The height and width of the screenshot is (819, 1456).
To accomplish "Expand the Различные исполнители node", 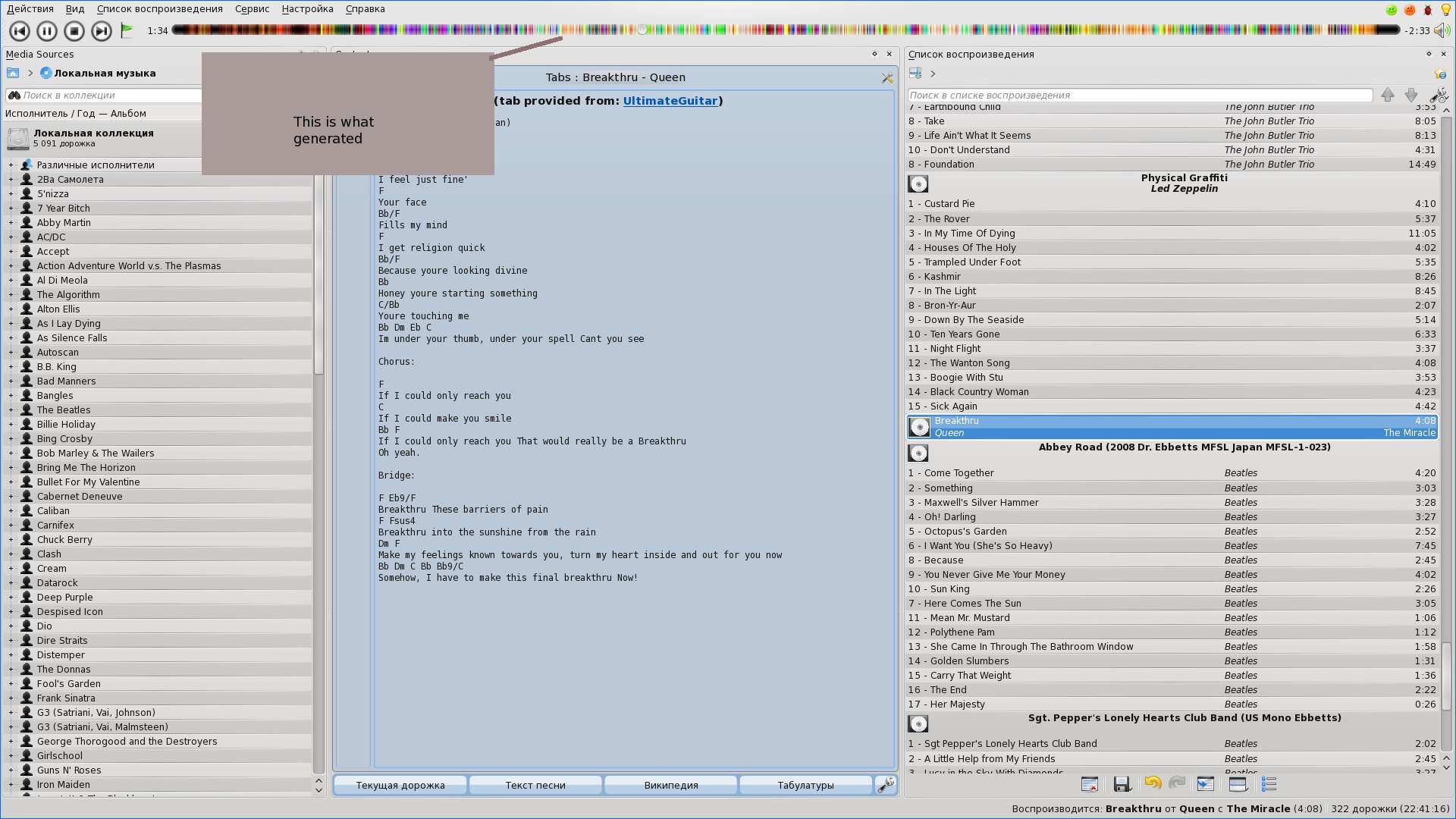I will click(11, 165).
